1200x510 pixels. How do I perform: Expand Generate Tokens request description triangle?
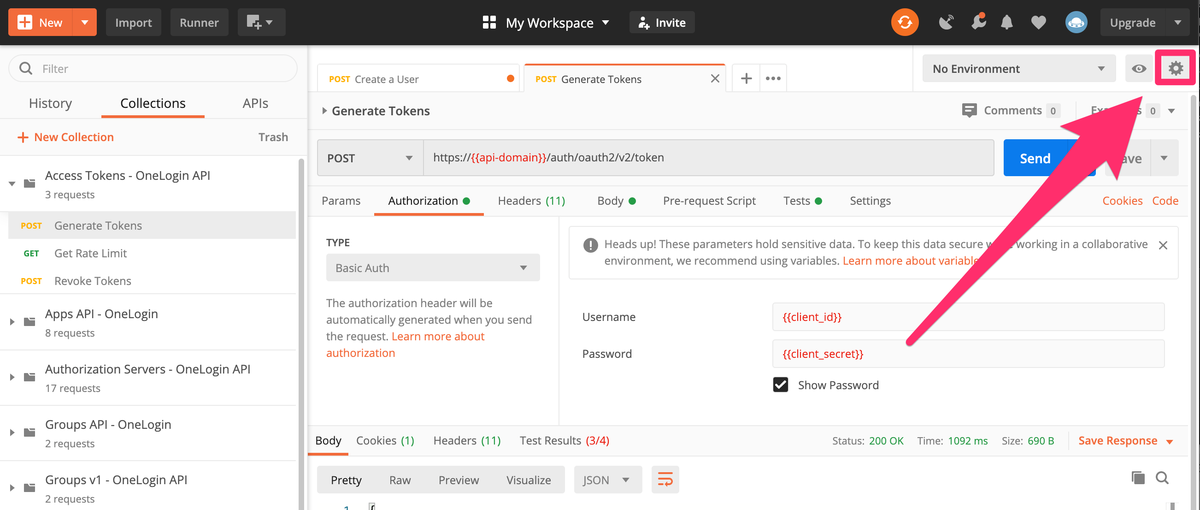[324, 111]
